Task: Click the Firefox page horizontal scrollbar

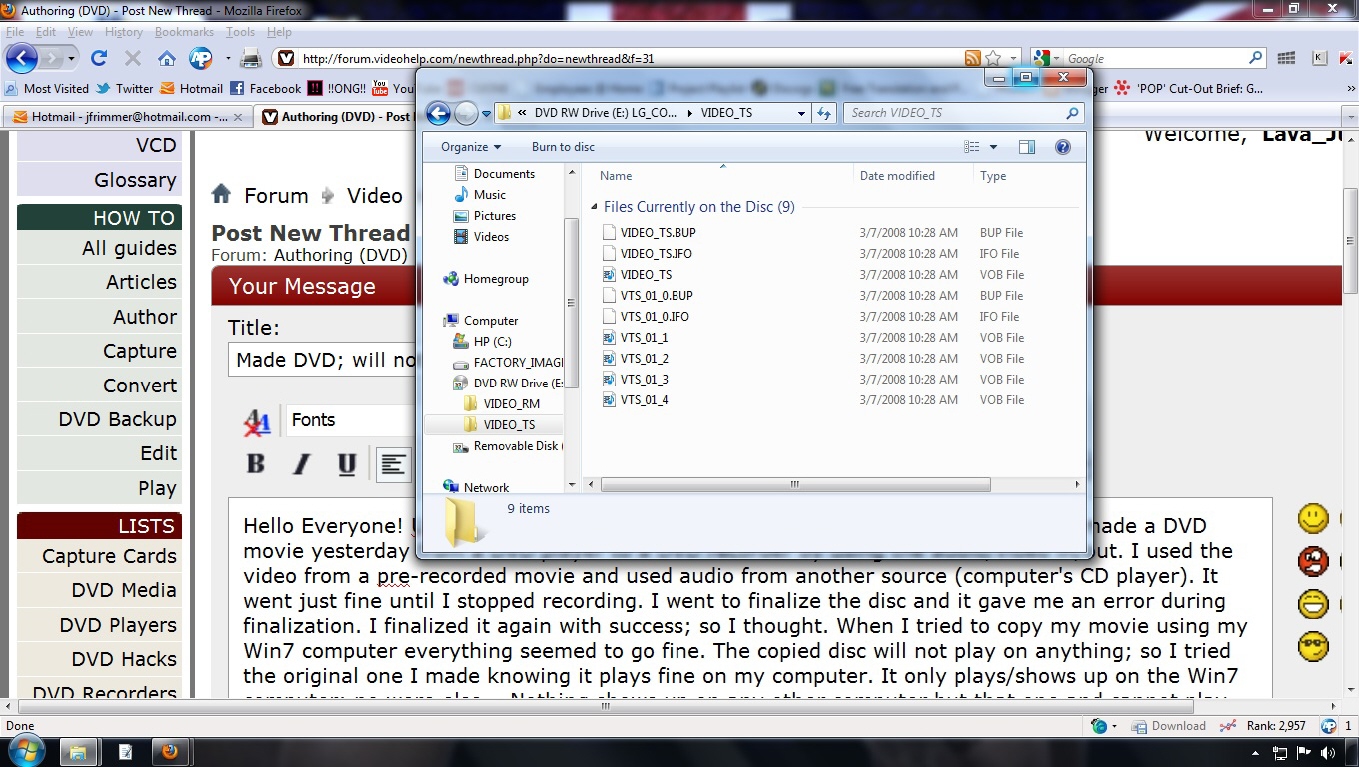Action: (x=606, y=706)
